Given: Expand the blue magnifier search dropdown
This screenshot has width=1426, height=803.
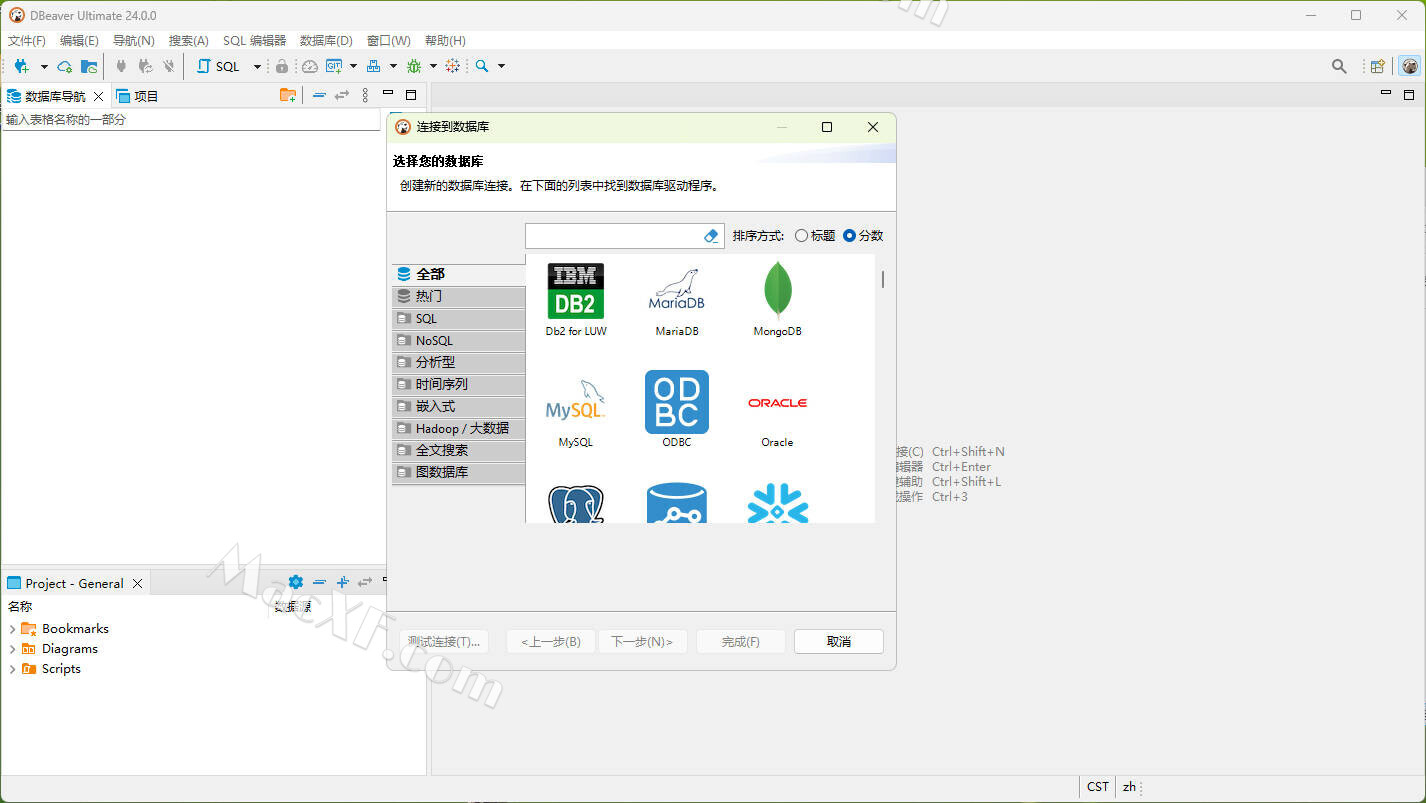Looking at the screenshot, I should click(501, 66).
